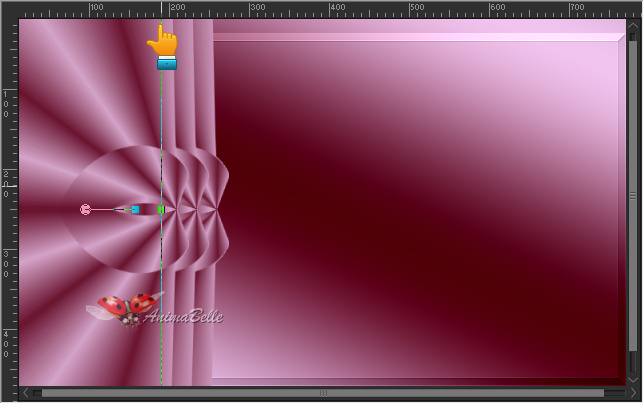The height and width of the screenshot is (404, 644).
Task: Click the scroll down arrow of vertical scrollbar
Action: tap(633, 380)
